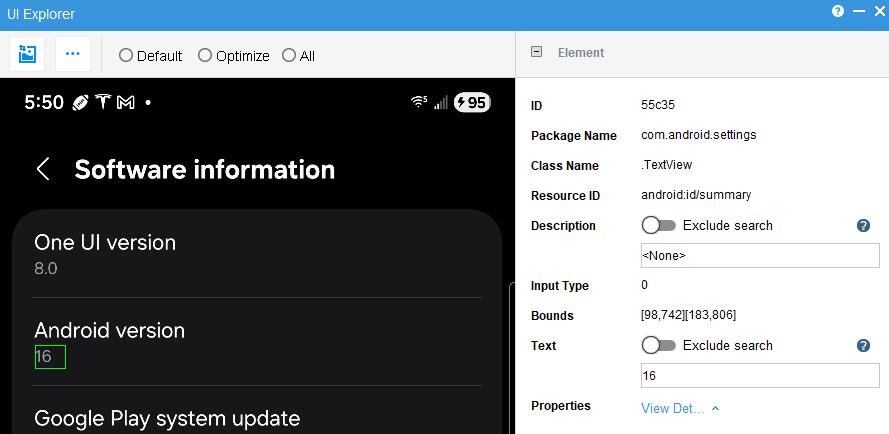This screenshot has height=434, width=889.
Task: Click help icon next to Text field
Action: click(x=863, y=346)
